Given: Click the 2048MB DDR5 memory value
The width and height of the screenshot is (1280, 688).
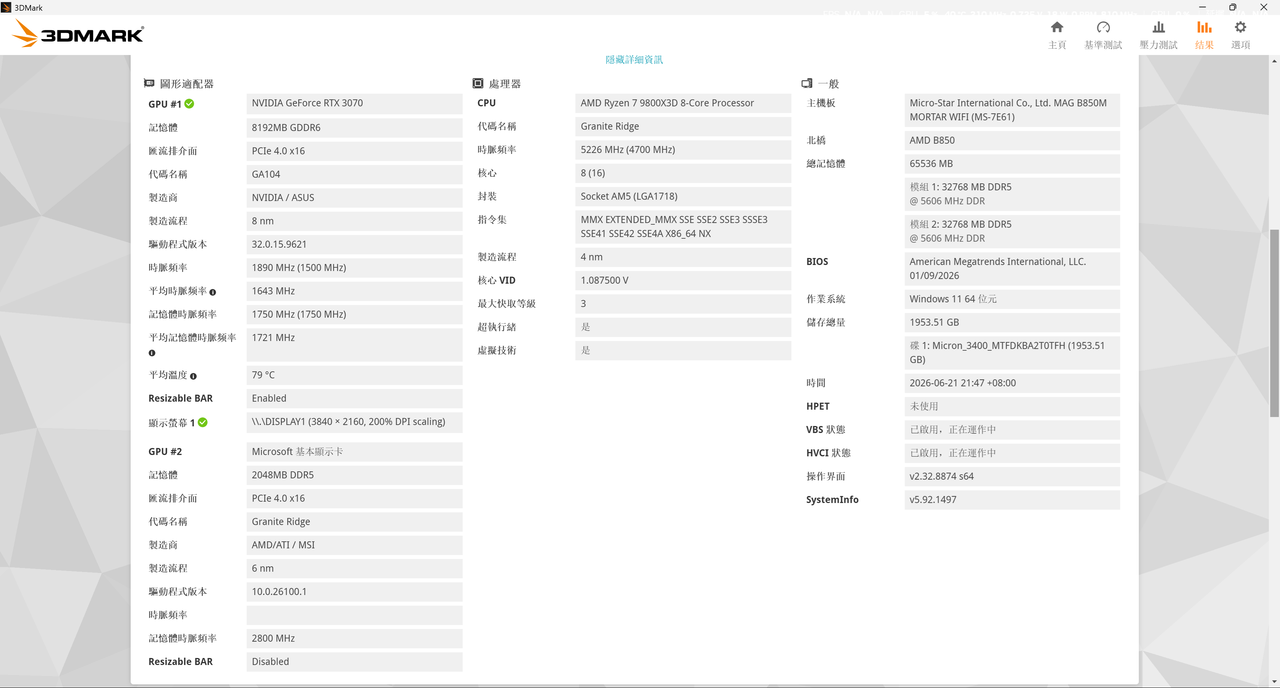Looking at the screenshot, I should [354, 475].
